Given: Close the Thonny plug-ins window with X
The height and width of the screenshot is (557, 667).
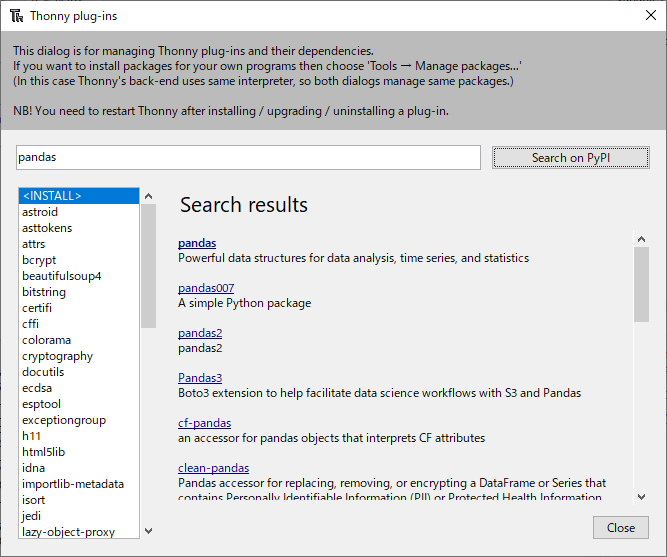Looking at the screenshot, I should point(650,15).
